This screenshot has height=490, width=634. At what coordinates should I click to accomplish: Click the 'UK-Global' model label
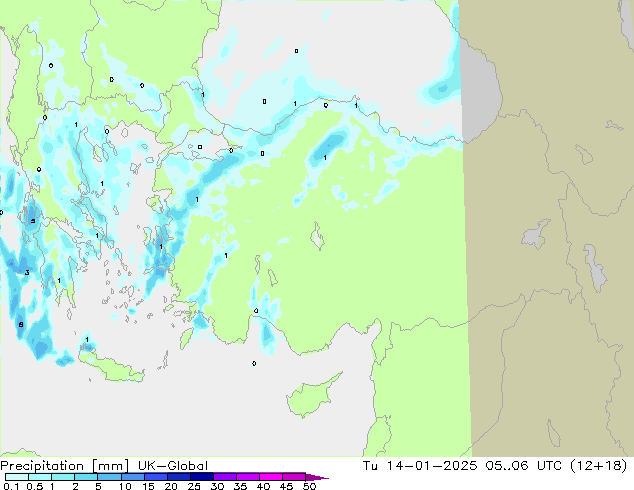click(x=173, y=466)
